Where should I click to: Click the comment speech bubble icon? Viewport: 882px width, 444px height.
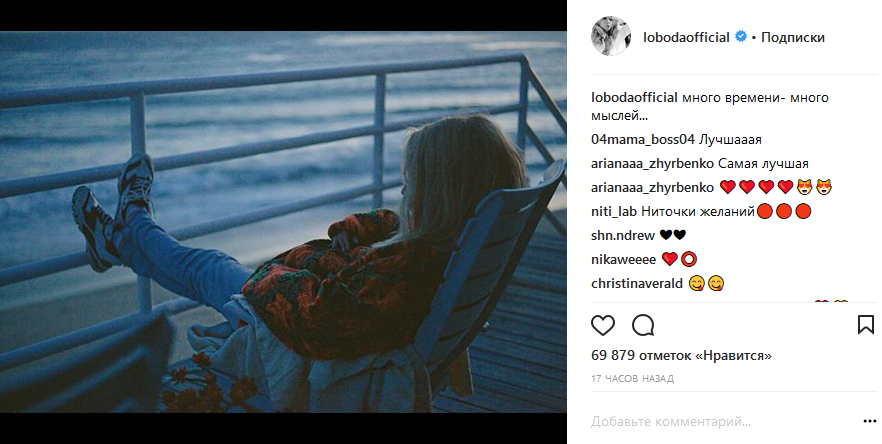pos(643,325)
